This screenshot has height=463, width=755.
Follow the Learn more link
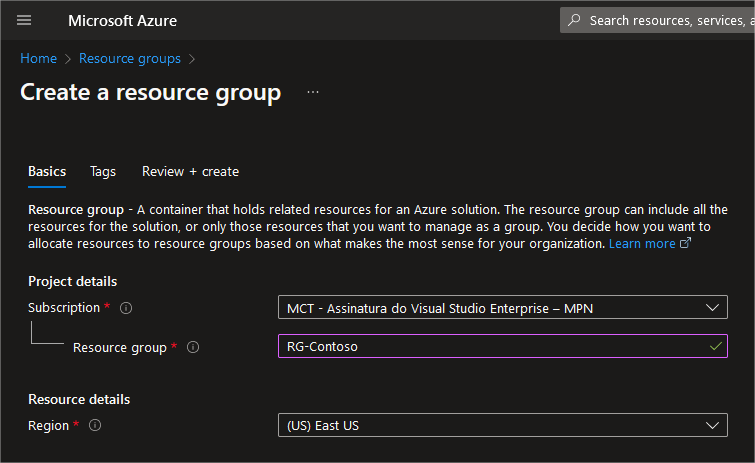tap(642, 244)
